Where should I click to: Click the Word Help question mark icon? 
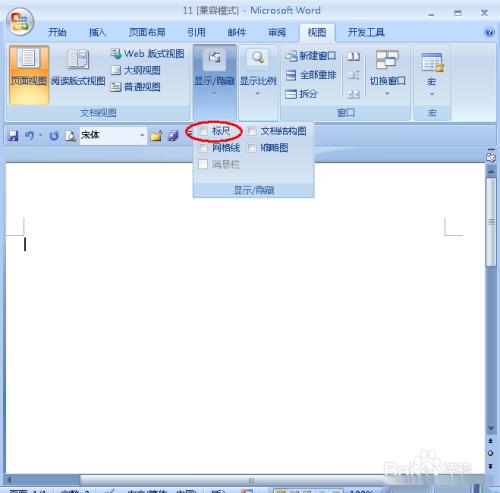[x=489, y=32]
